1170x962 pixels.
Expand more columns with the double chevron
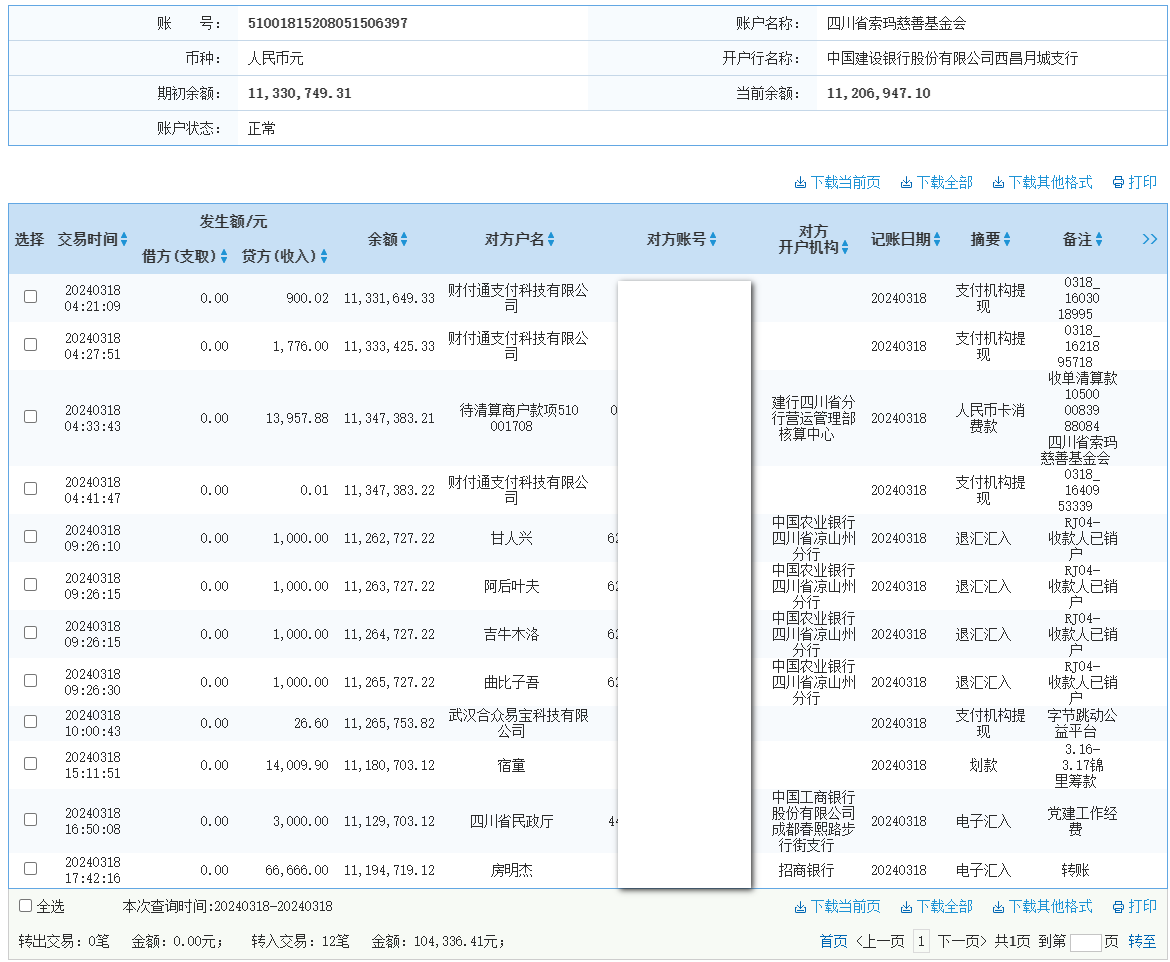[1149, 240]
